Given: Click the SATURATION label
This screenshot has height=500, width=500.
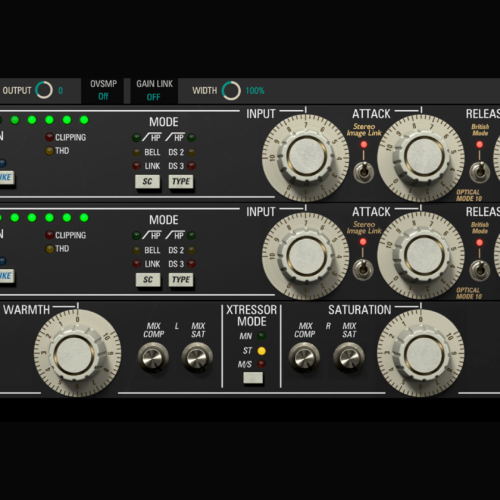Looking at the screenshot, I should 360,310.
